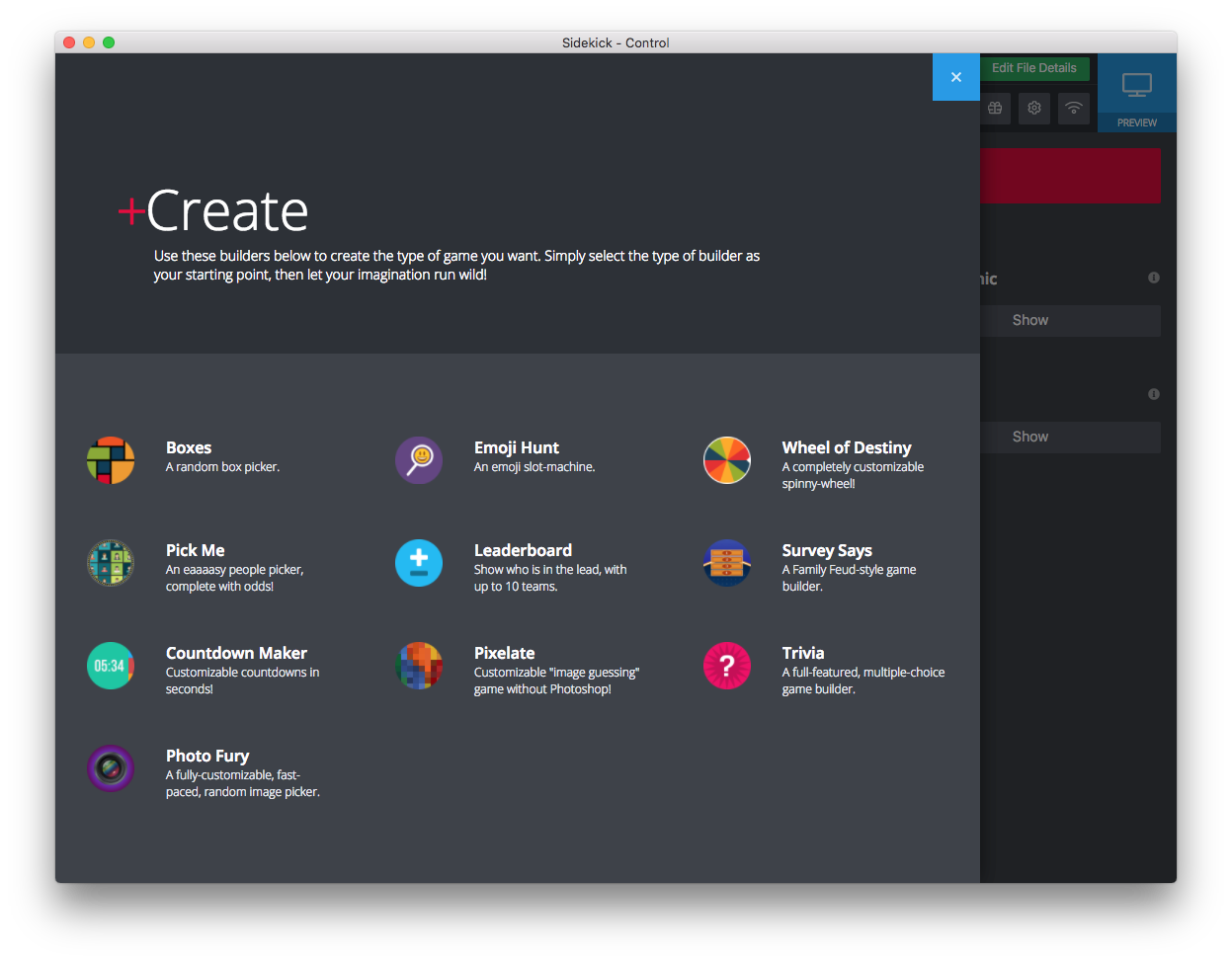The height and width of the screenshot is (962, 1232).
Task: Choose the Trivia title
Action: [x=803, y=653]
